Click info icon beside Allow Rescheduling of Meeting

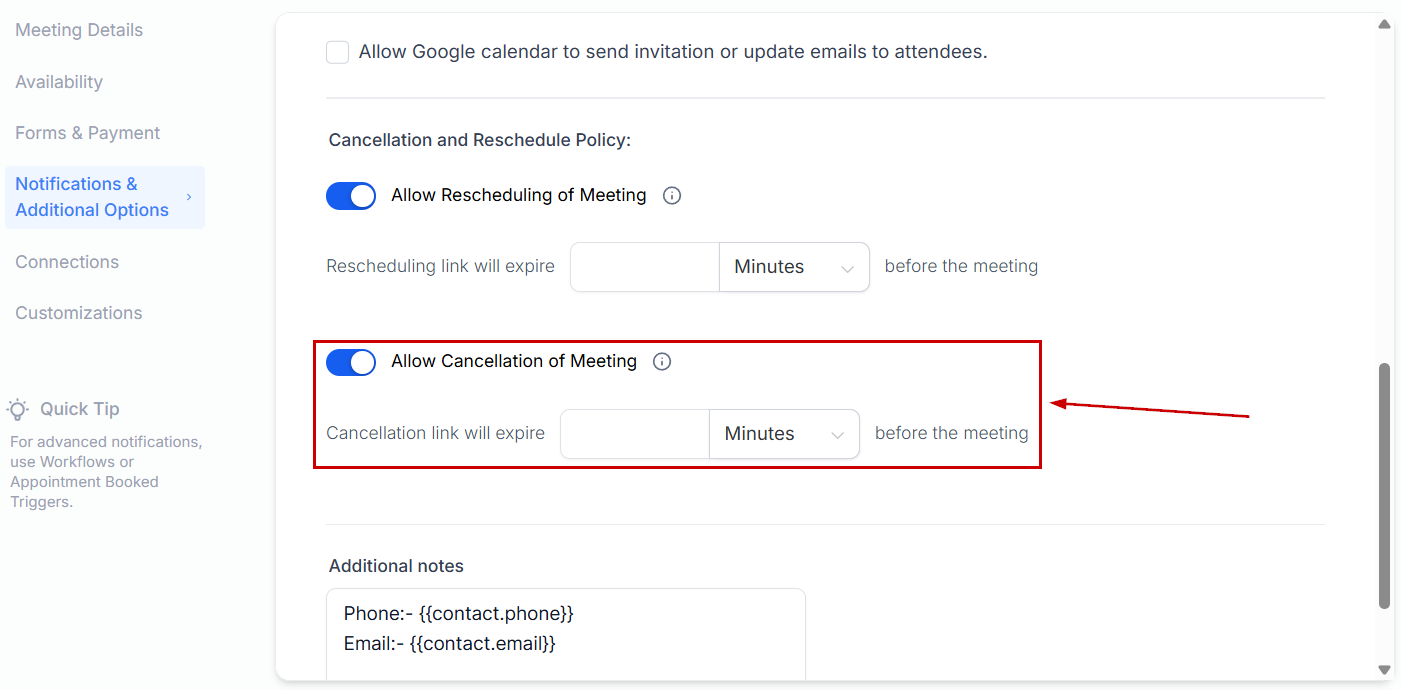tap(672, 196)
